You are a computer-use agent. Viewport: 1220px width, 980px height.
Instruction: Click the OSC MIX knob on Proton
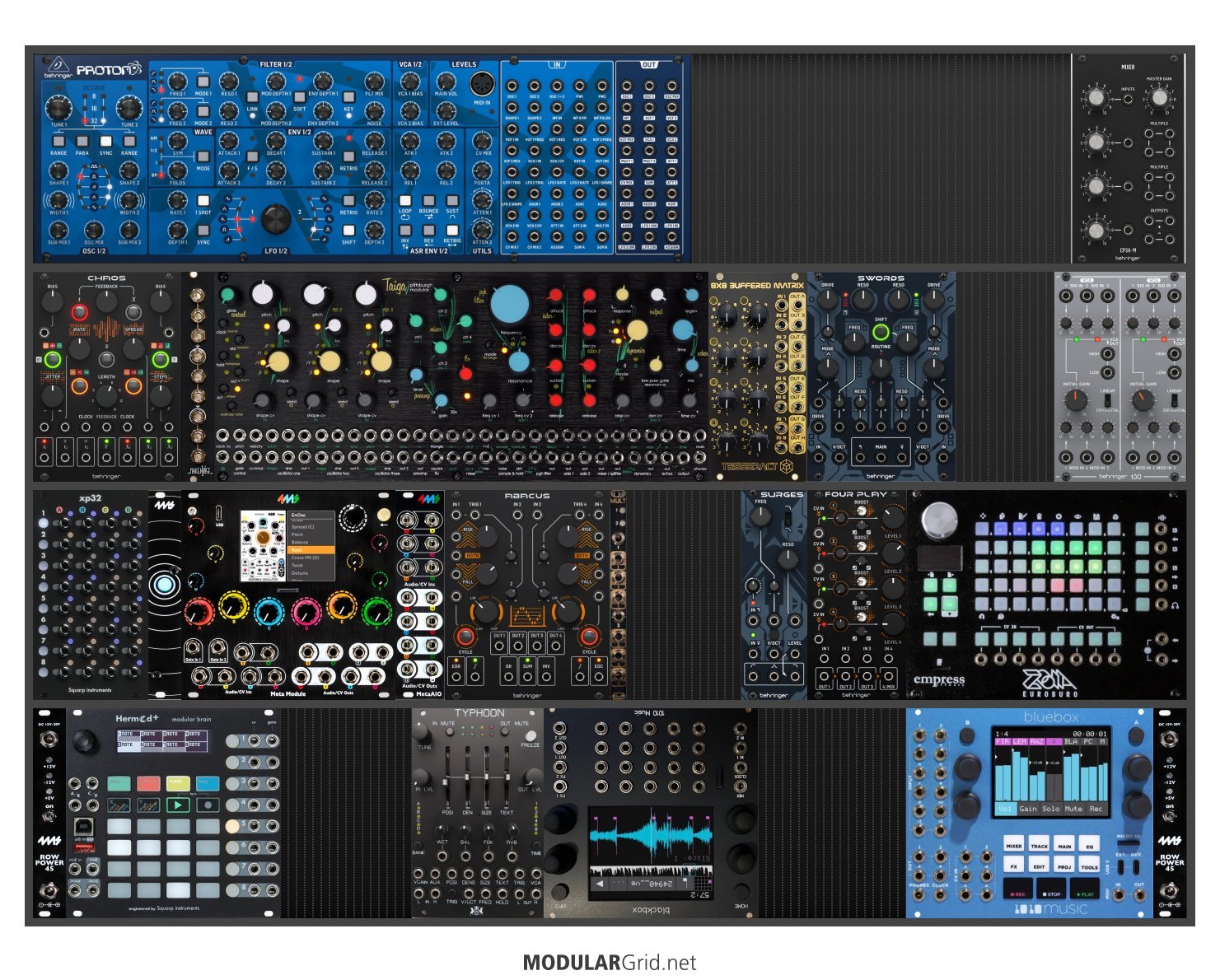[x=94, y=230]
